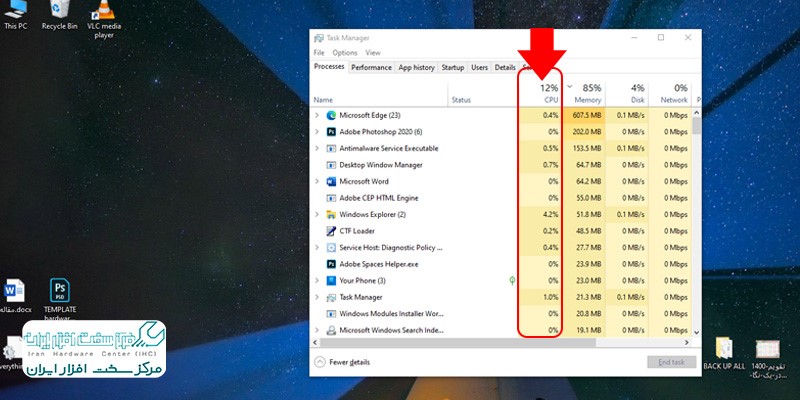Click the Microsoft Windows Search Indexer icon
The height and width of the screenshot is (400, 800).
pyautogui.click(x=331, y=330)
